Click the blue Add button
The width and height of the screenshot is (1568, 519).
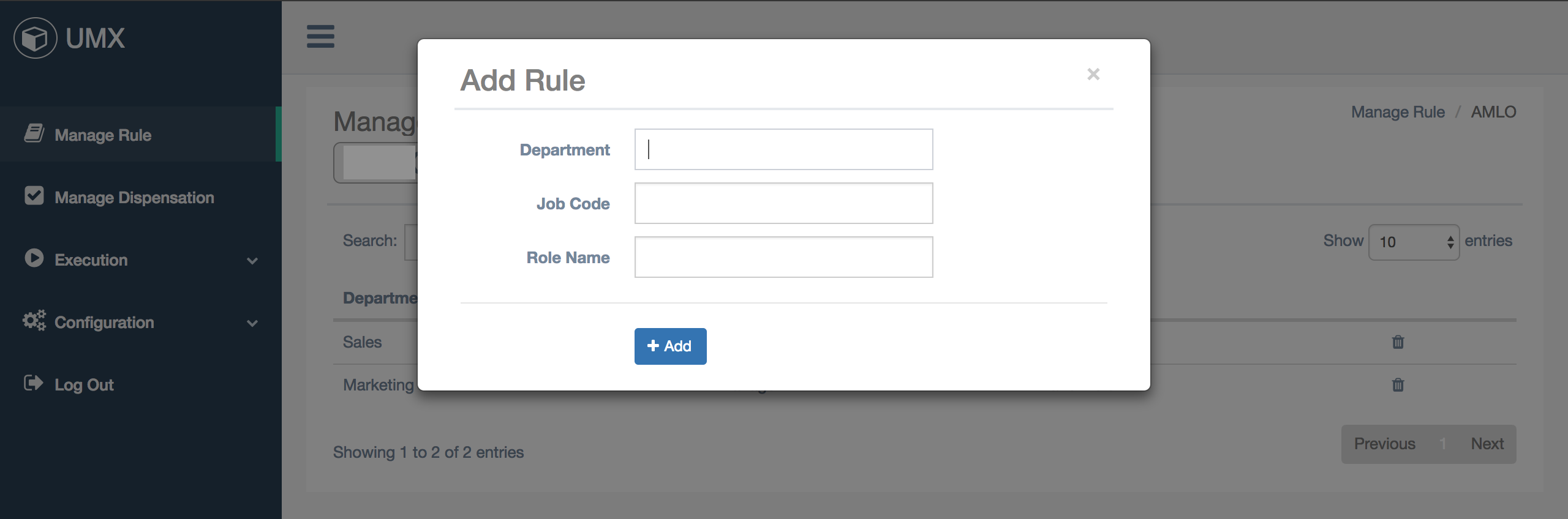(x=670, y=346)
